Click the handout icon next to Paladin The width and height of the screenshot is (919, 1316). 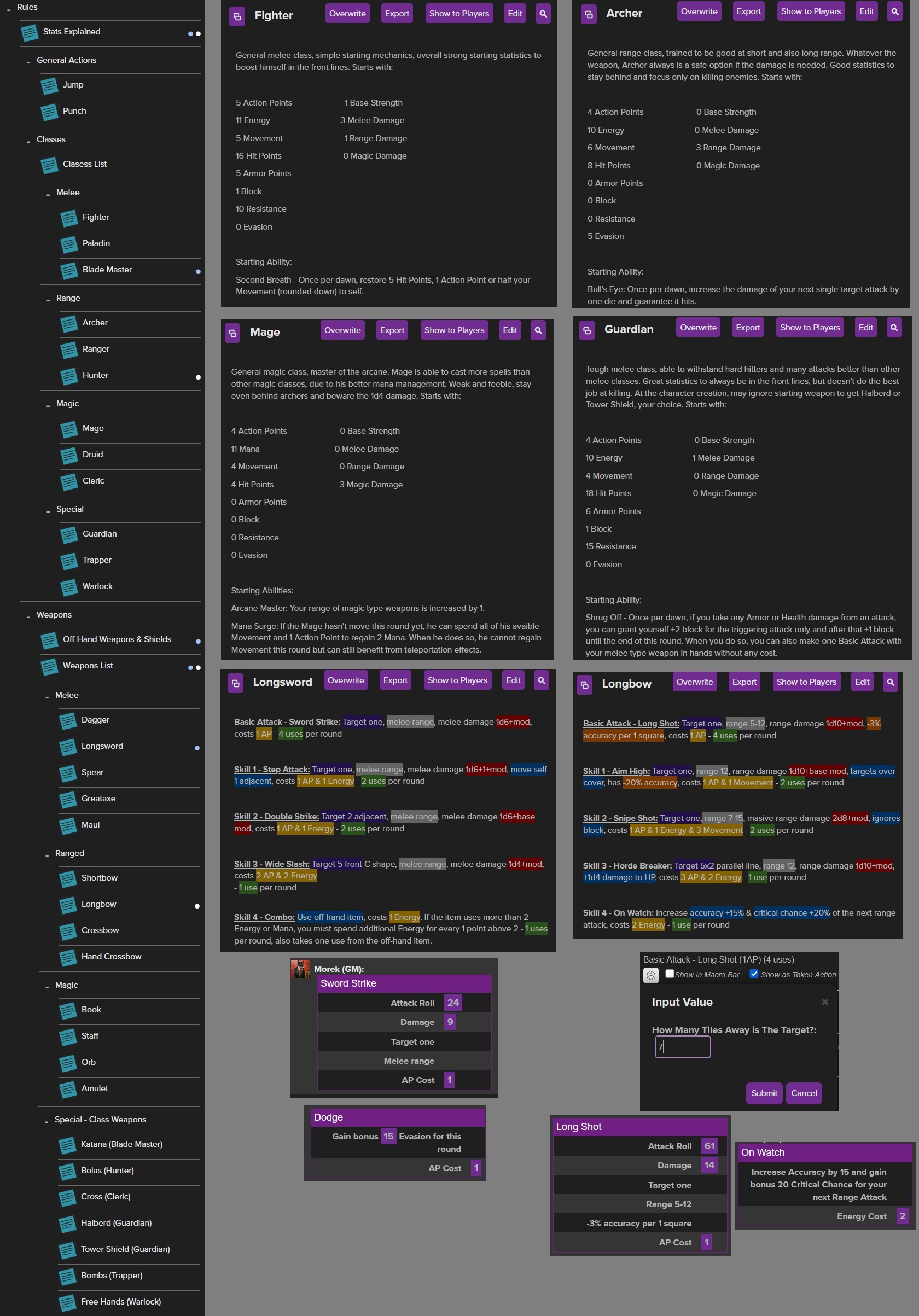click(x=69, y=244)
